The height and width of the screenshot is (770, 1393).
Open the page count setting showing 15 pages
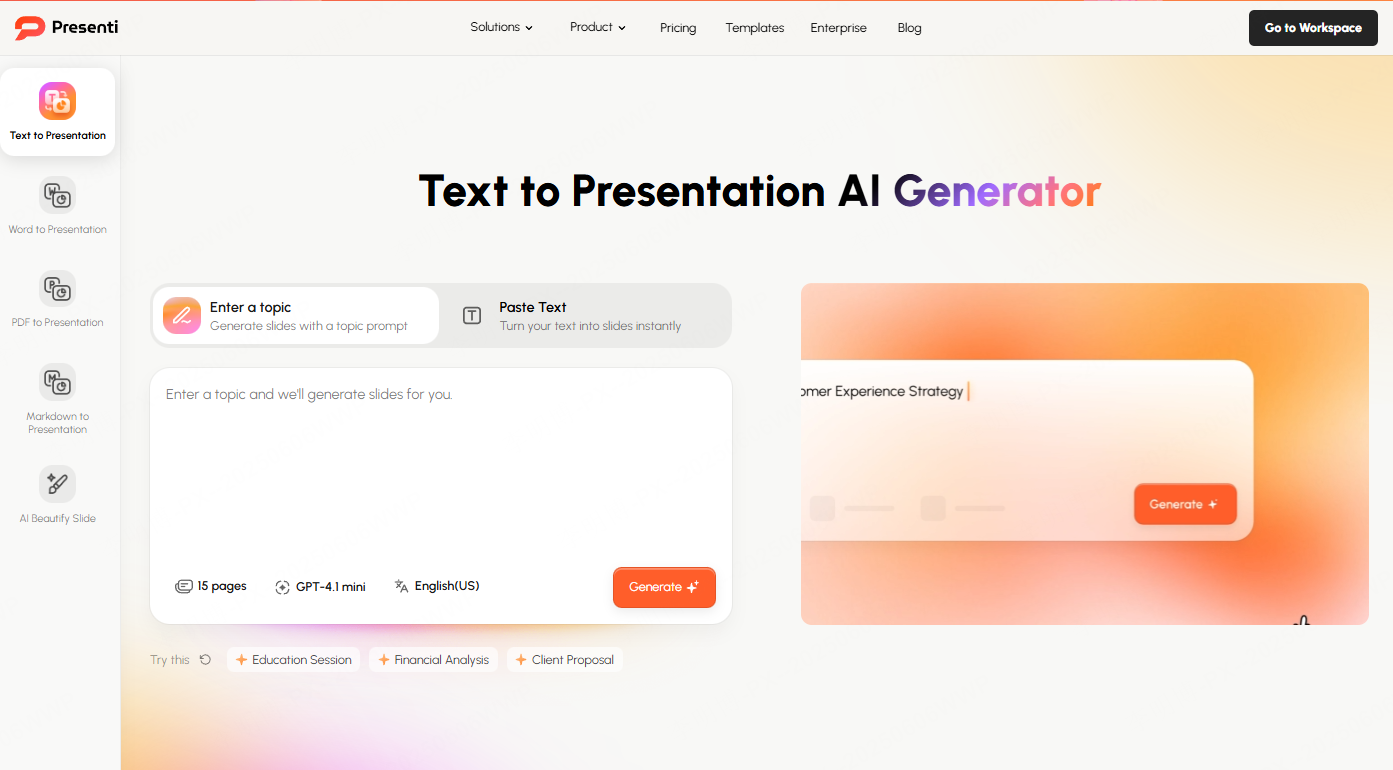(x=211, y=586)
